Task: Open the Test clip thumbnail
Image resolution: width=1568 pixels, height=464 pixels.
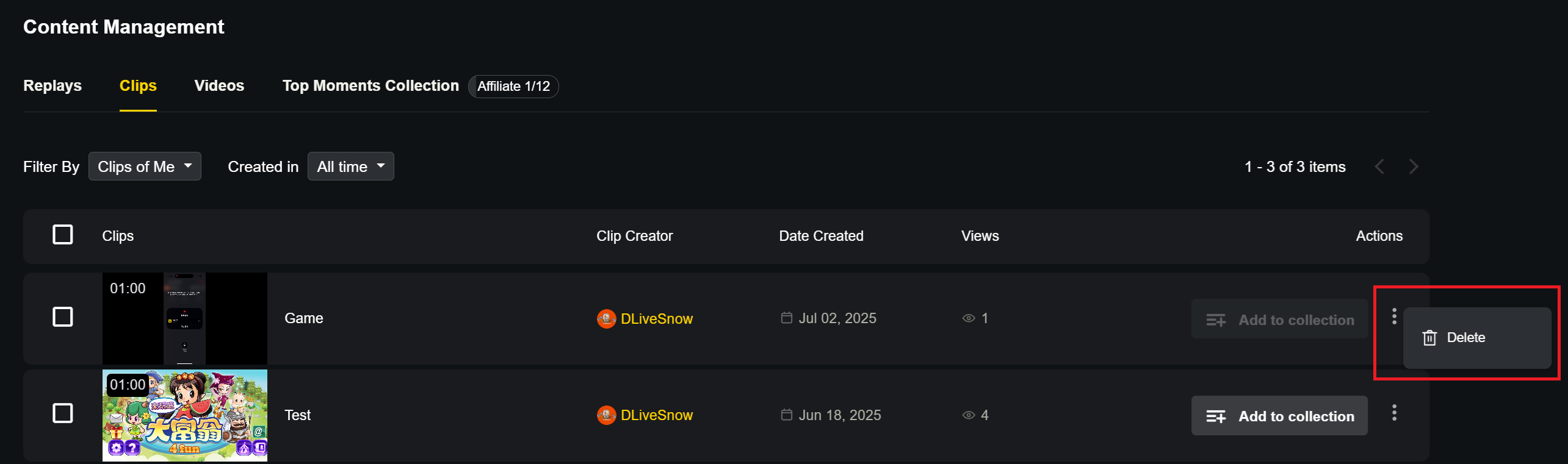Action: pos(185,415)
